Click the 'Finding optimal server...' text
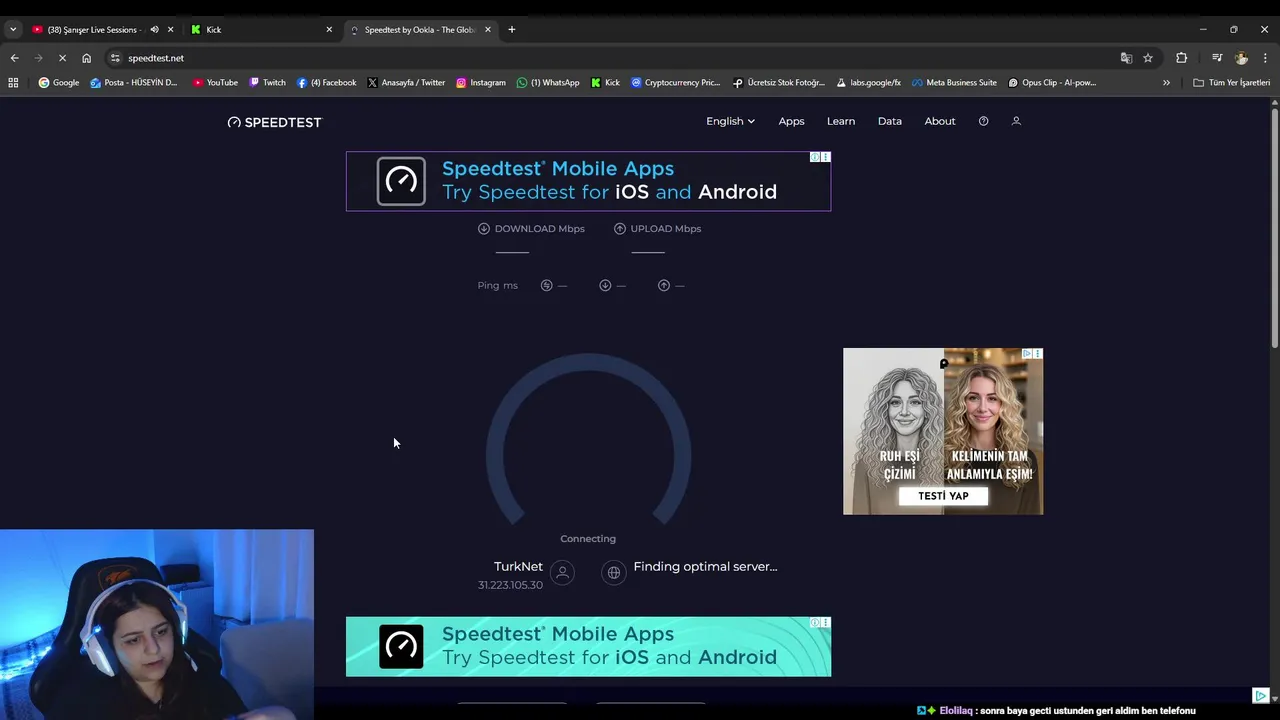 705,566
